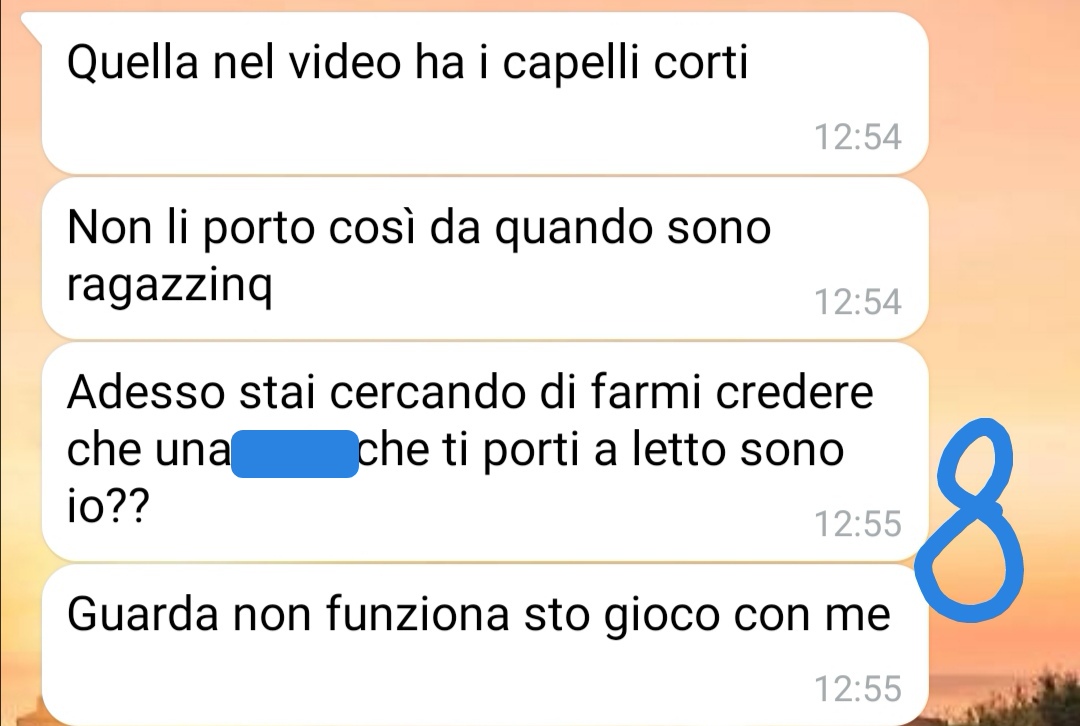This screenshot has height=726, width=1080.
Task: Click the blue censor rectangle after "che una"
Action: pos(295,453)
